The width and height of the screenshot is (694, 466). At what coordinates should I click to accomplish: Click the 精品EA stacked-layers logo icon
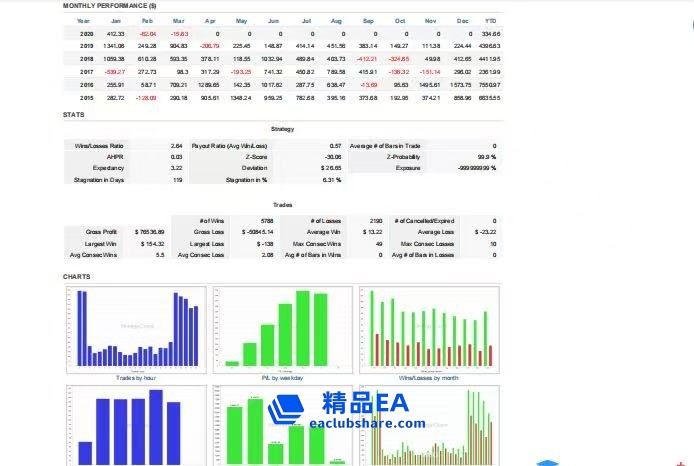(287, 410)
